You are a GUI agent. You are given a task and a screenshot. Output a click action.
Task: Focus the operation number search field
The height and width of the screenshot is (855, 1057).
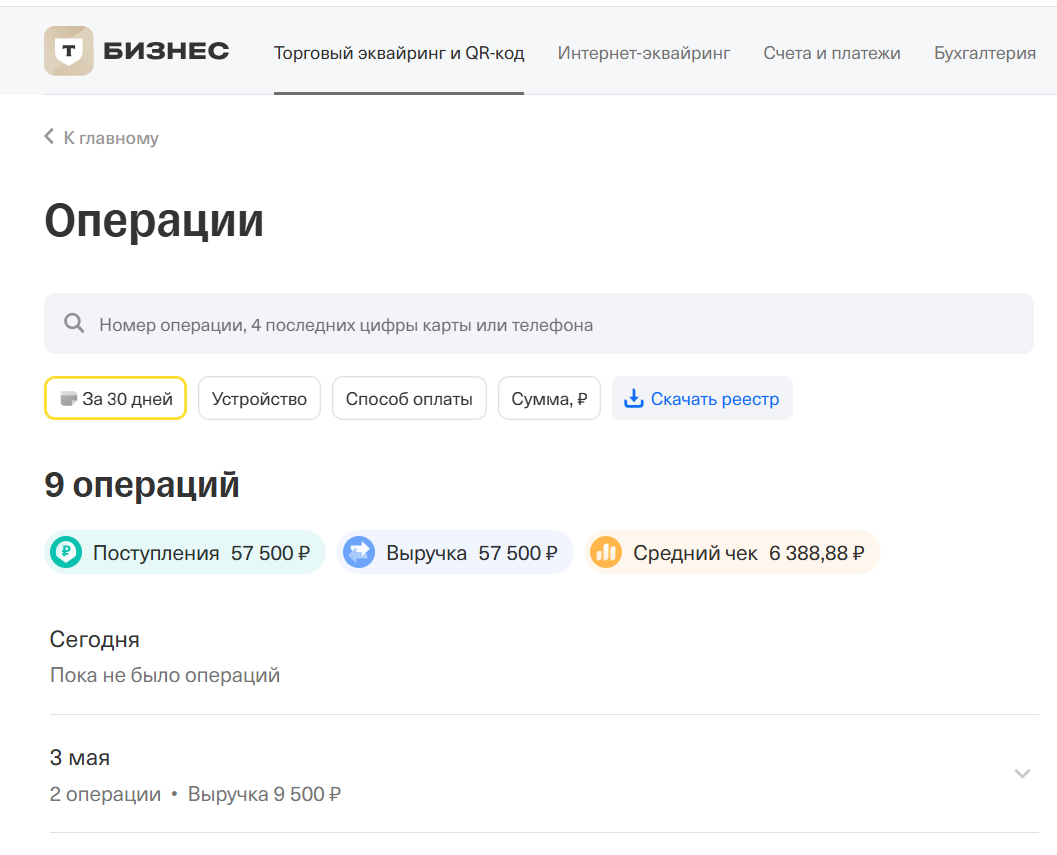point(539,324)
